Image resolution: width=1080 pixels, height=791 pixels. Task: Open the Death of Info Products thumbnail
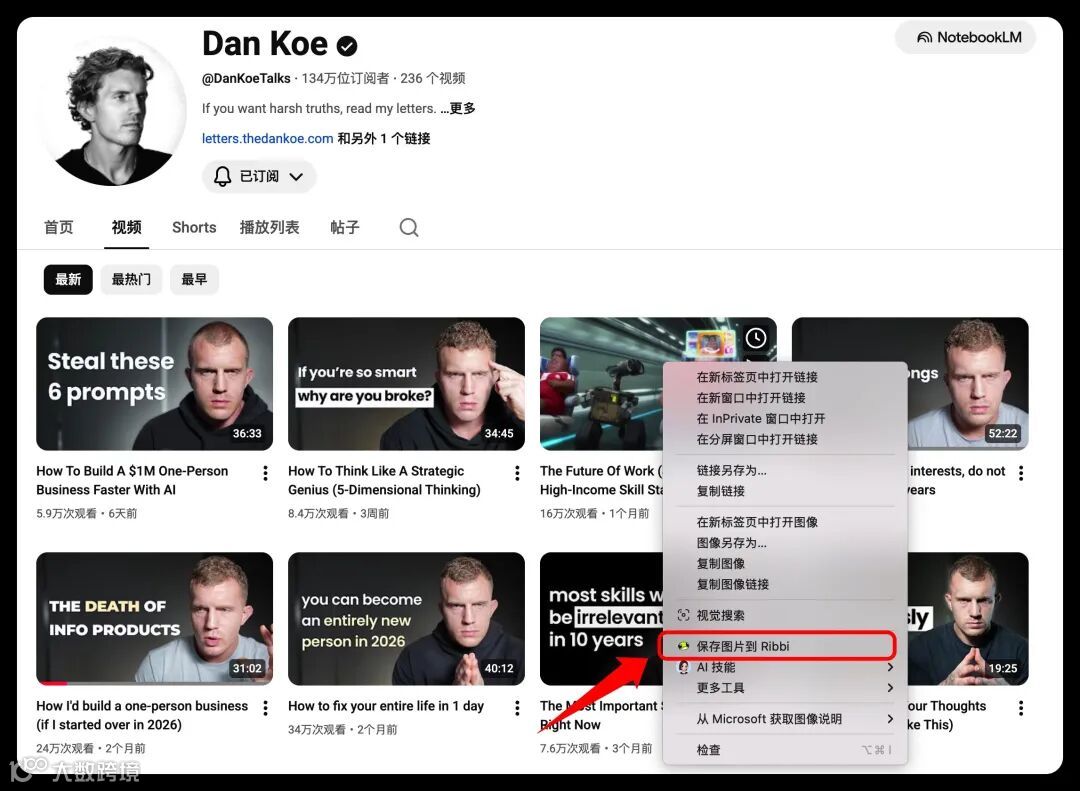(x=154, y=619)
